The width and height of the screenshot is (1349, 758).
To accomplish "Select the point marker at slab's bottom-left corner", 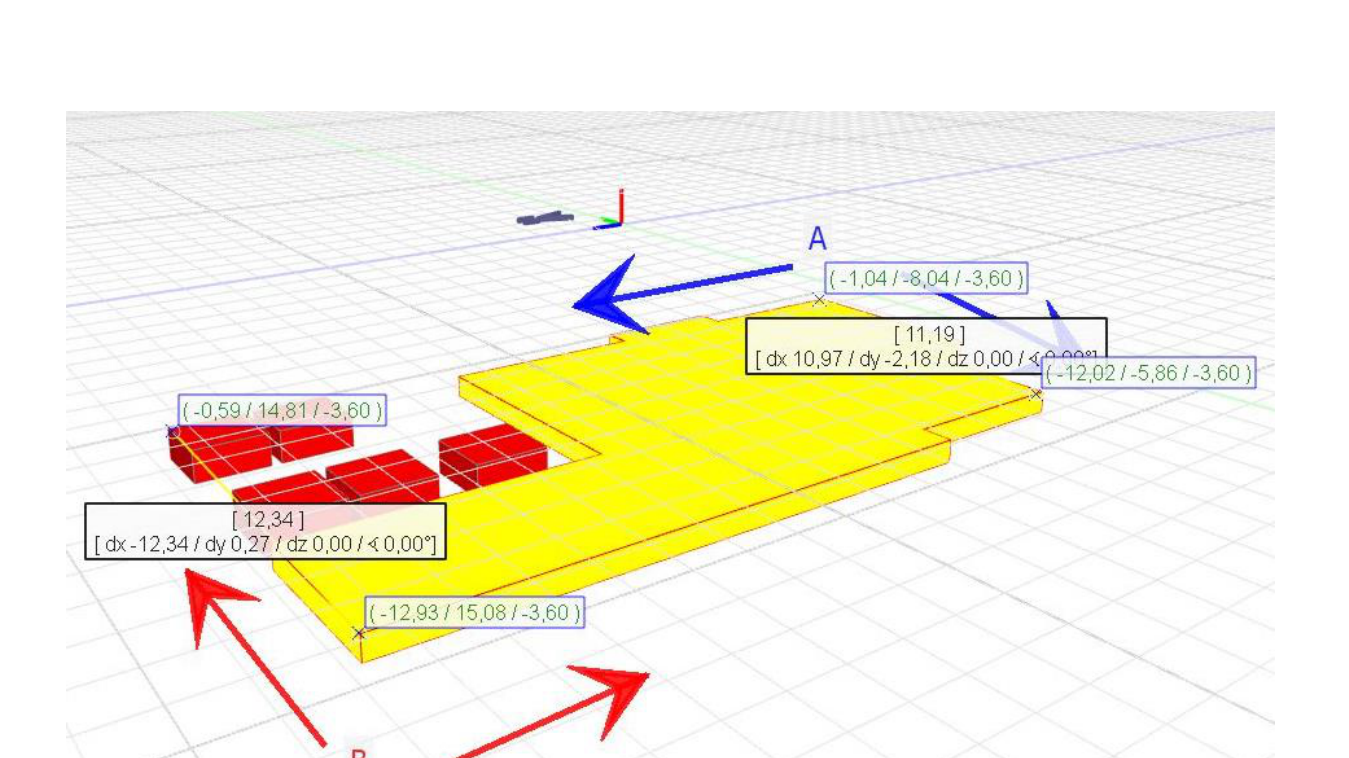I will [359, 633].
